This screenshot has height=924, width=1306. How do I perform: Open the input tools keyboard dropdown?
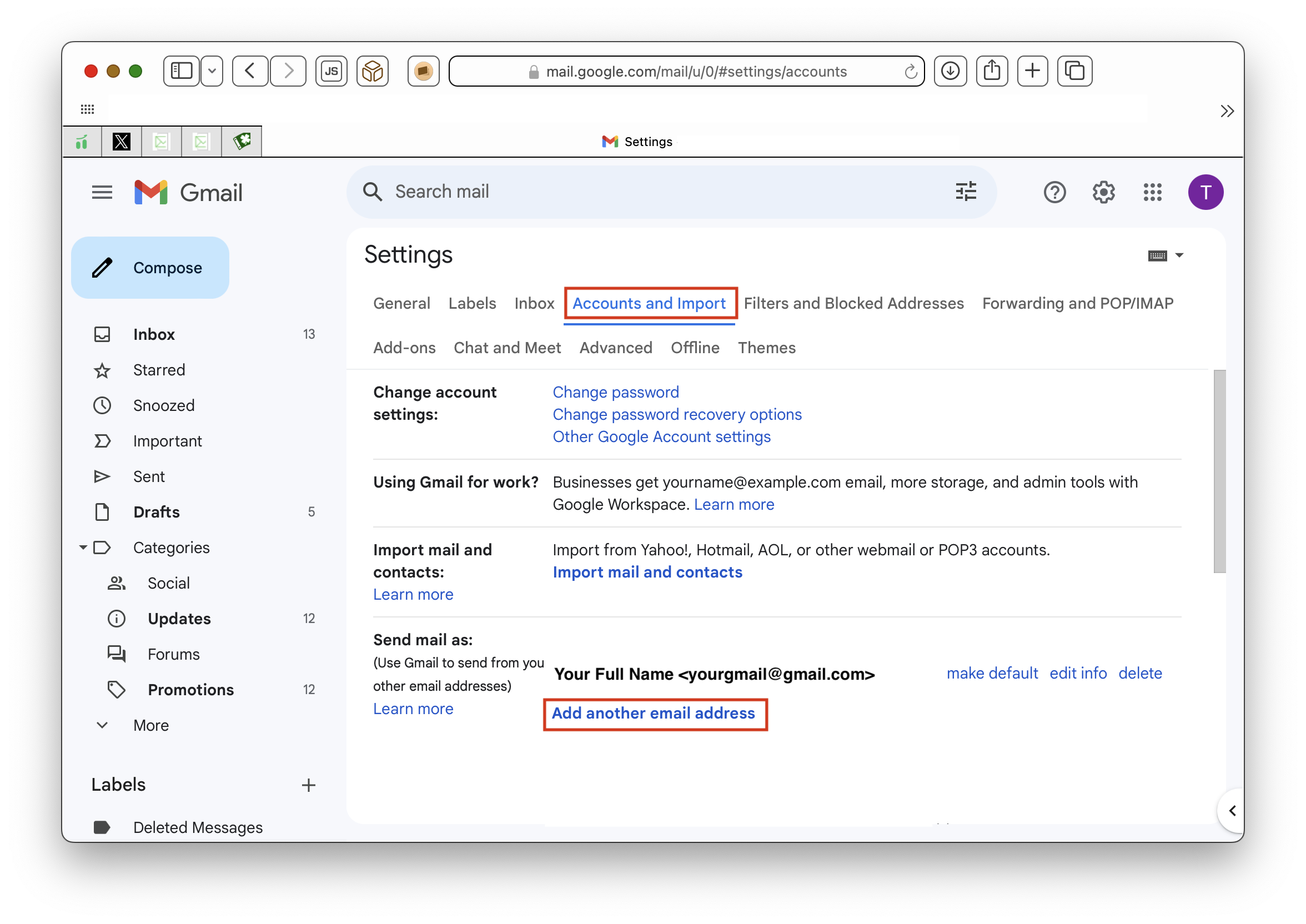coord(1165,255)
